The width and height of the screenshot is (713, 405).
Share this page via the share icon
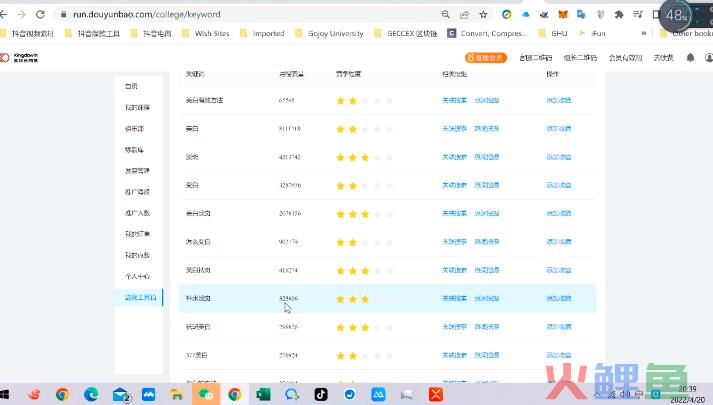click(464, 15)
